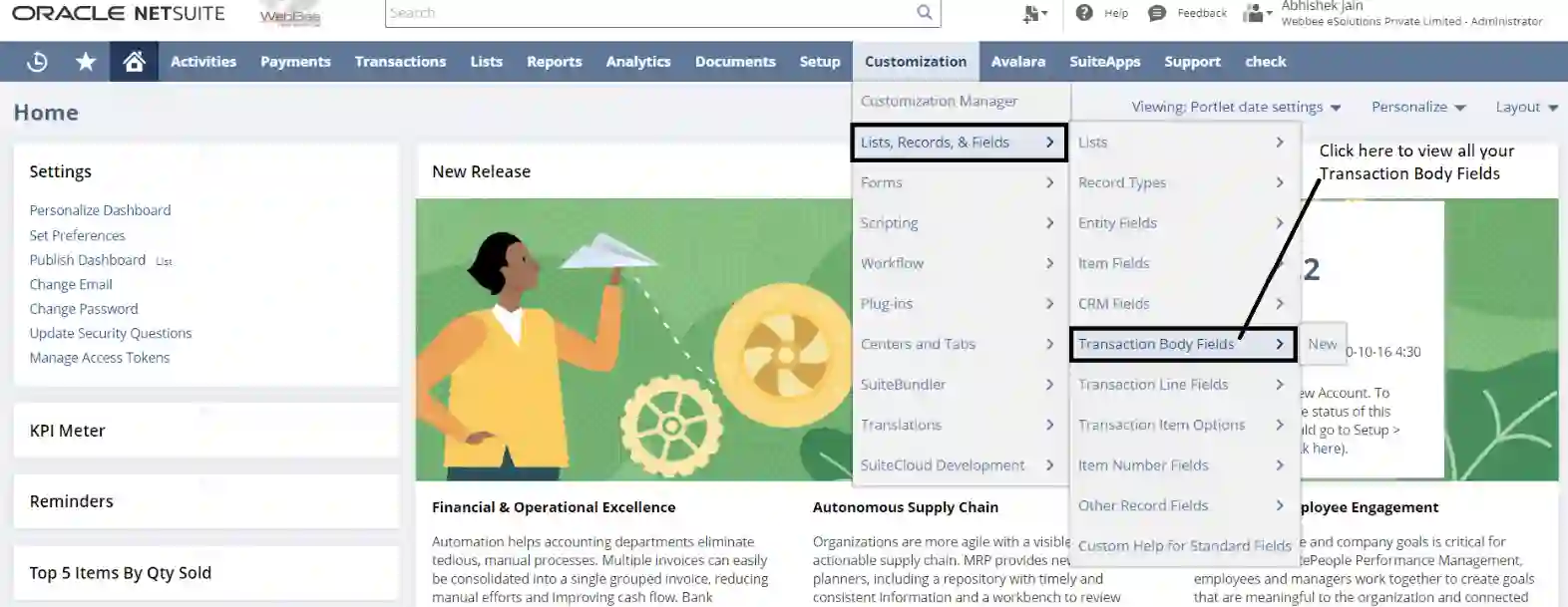Click the Change Password link
The image size is (1568, 607).
(84, 309)
